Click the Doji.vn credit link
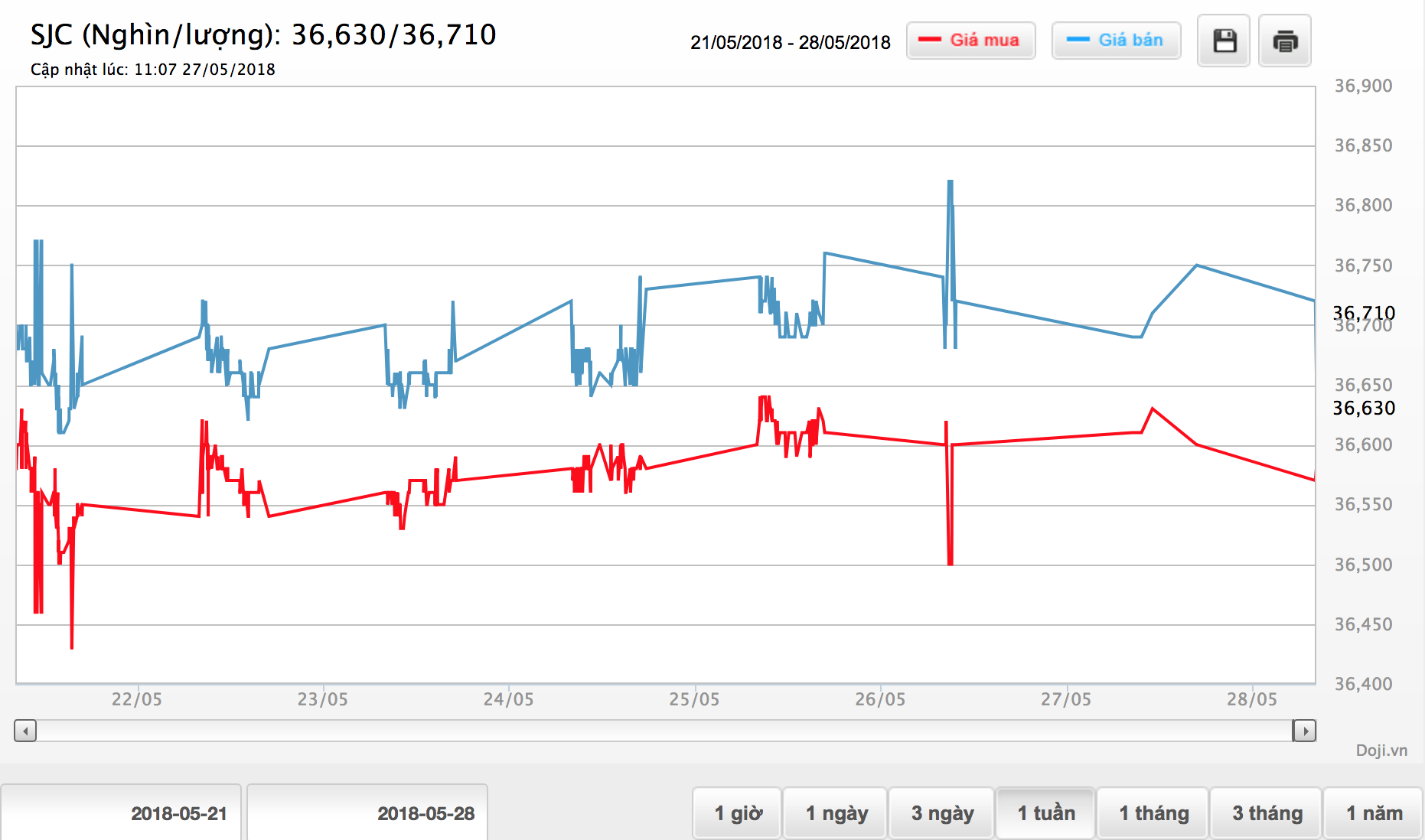 [1381, 750]
